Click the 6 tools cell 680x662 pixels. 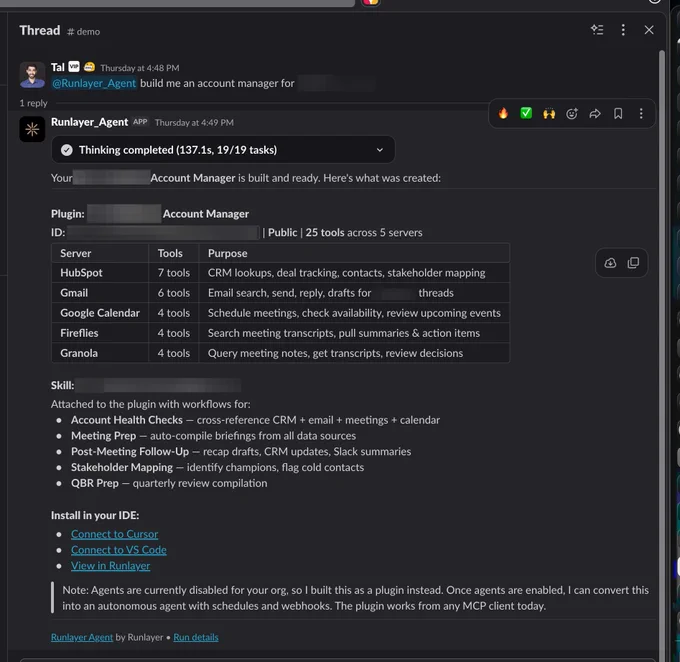coord(174,293)
